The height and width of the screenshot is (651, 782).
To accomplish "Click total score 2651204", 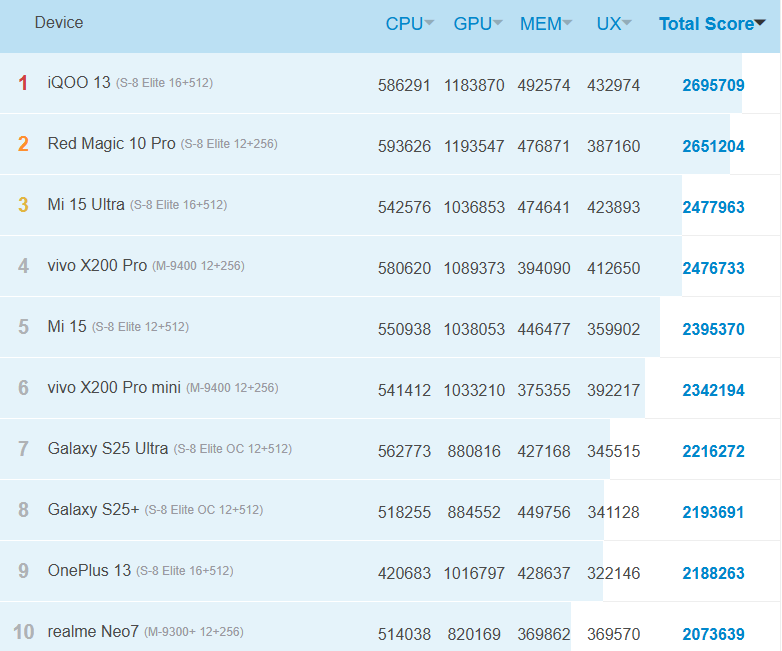I will 713,146.
